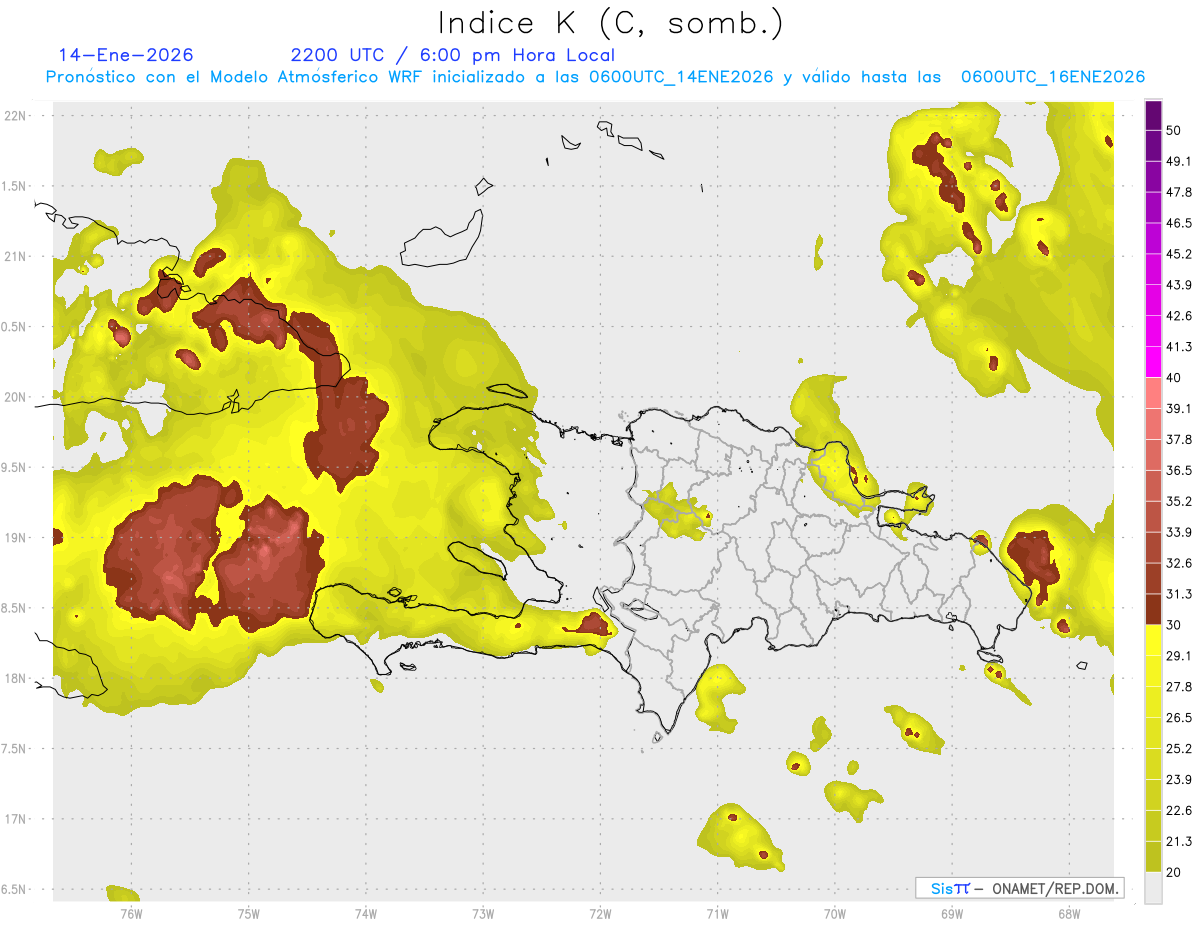1200x927 pixels.
Task: Click the "21N" latitude label
Action: pyautogui.click(x=16, y=256)
